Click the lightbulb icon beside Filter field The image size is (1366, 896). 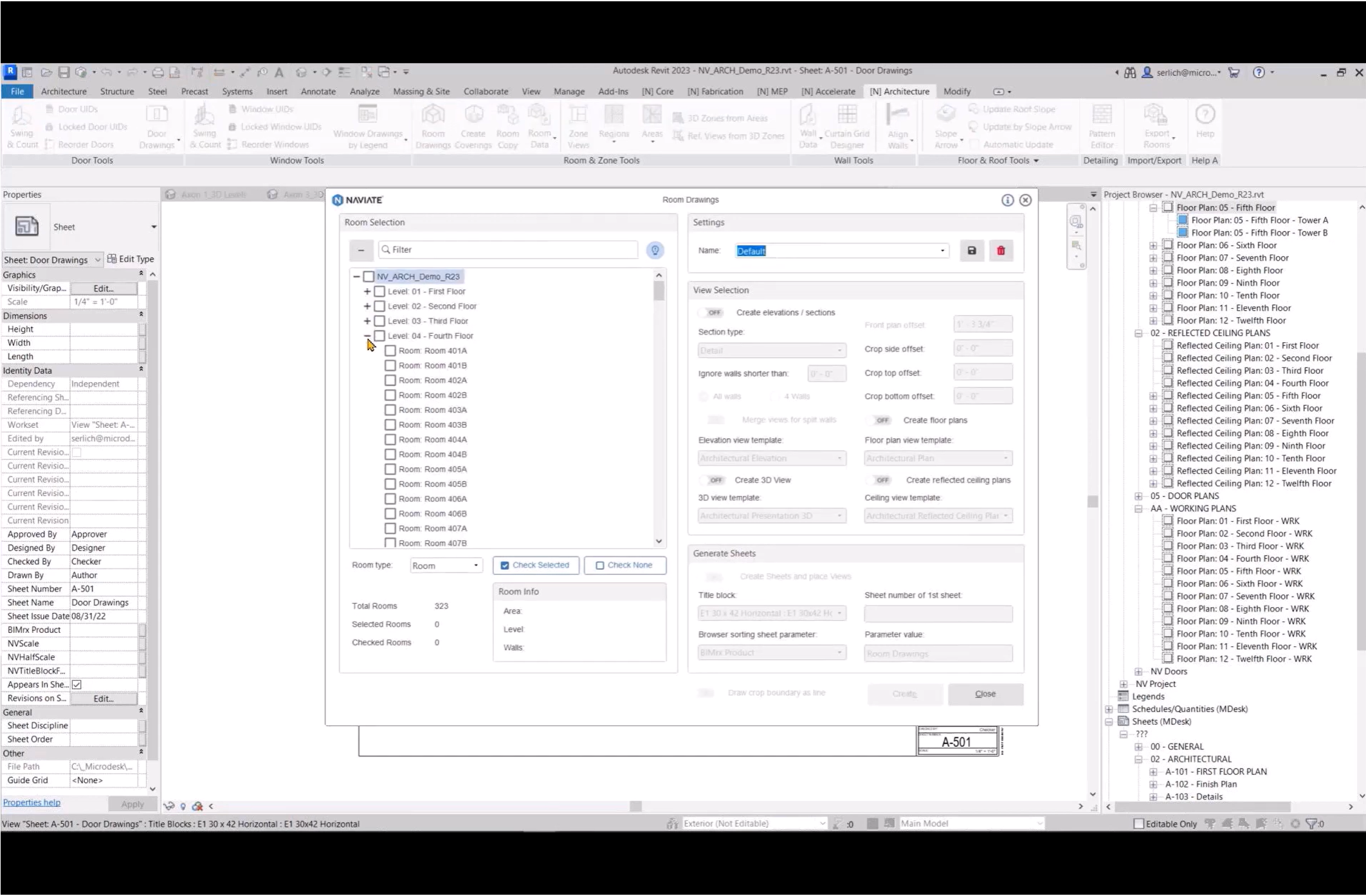pos(655,250)
